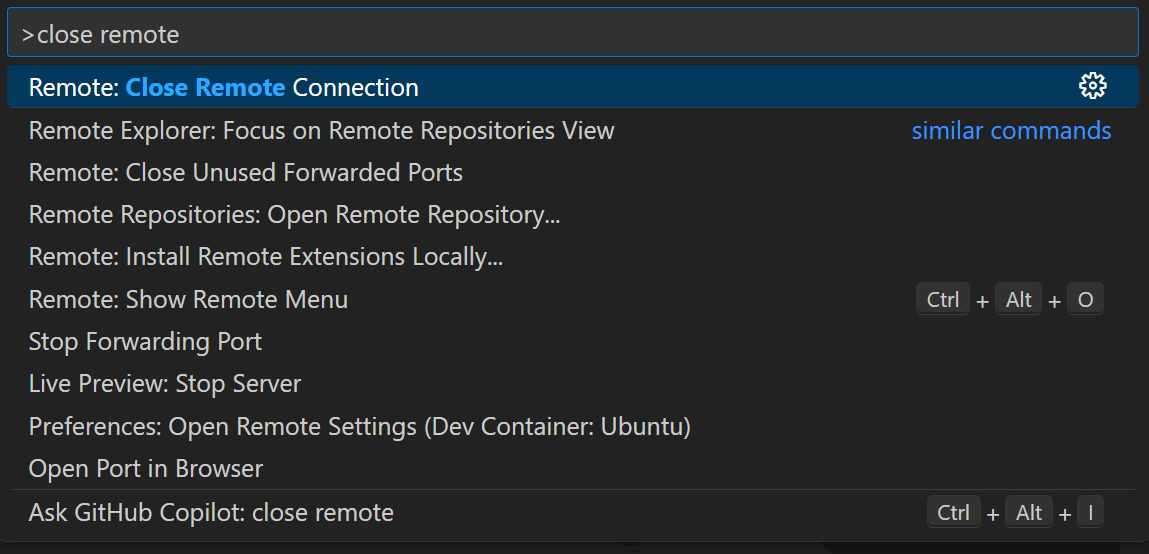The image size is (1149, 554).
Task: Open the 'similar commands' link
Action: [1011, 131]
